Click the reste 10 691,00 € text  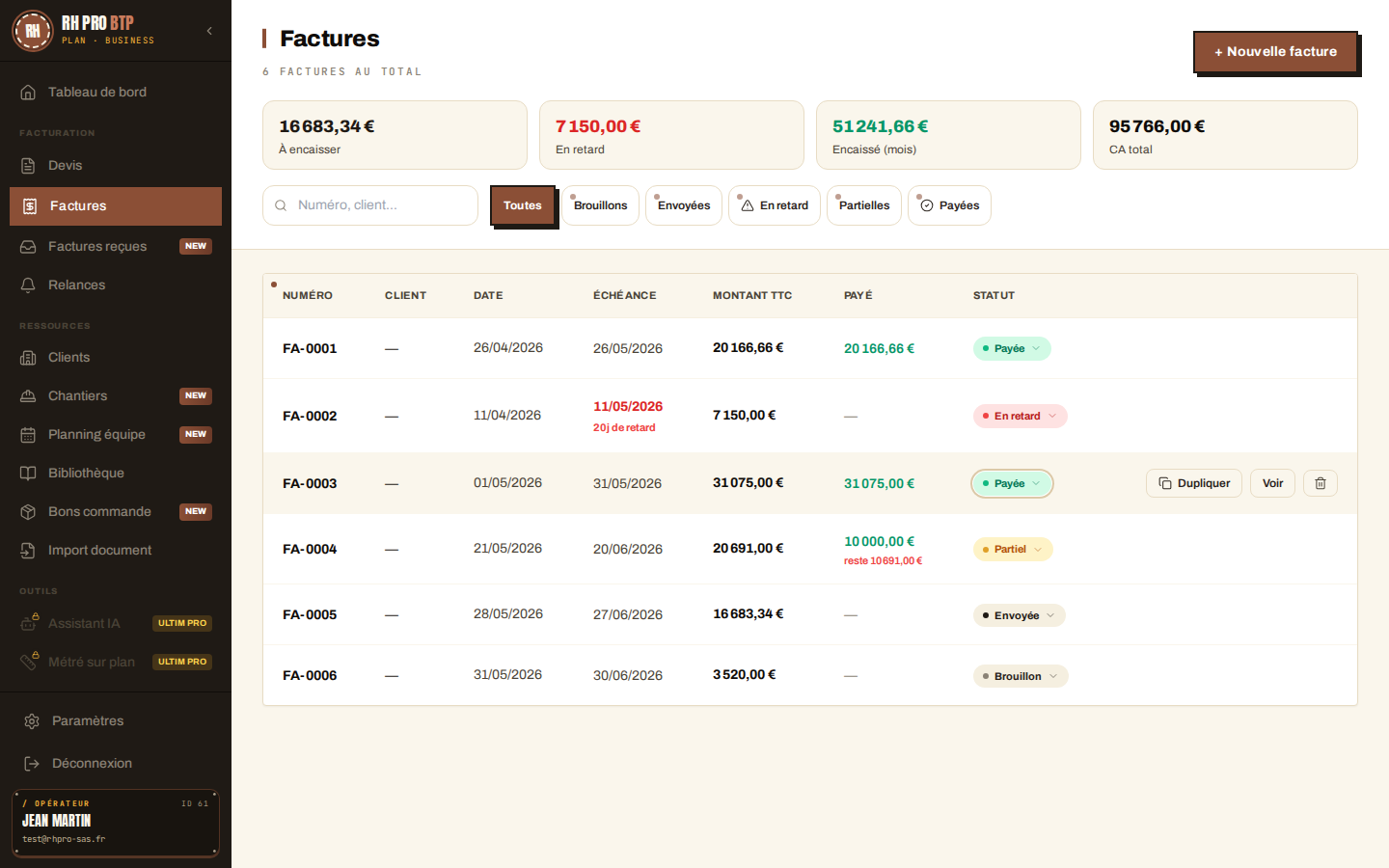tap(883, 561)
